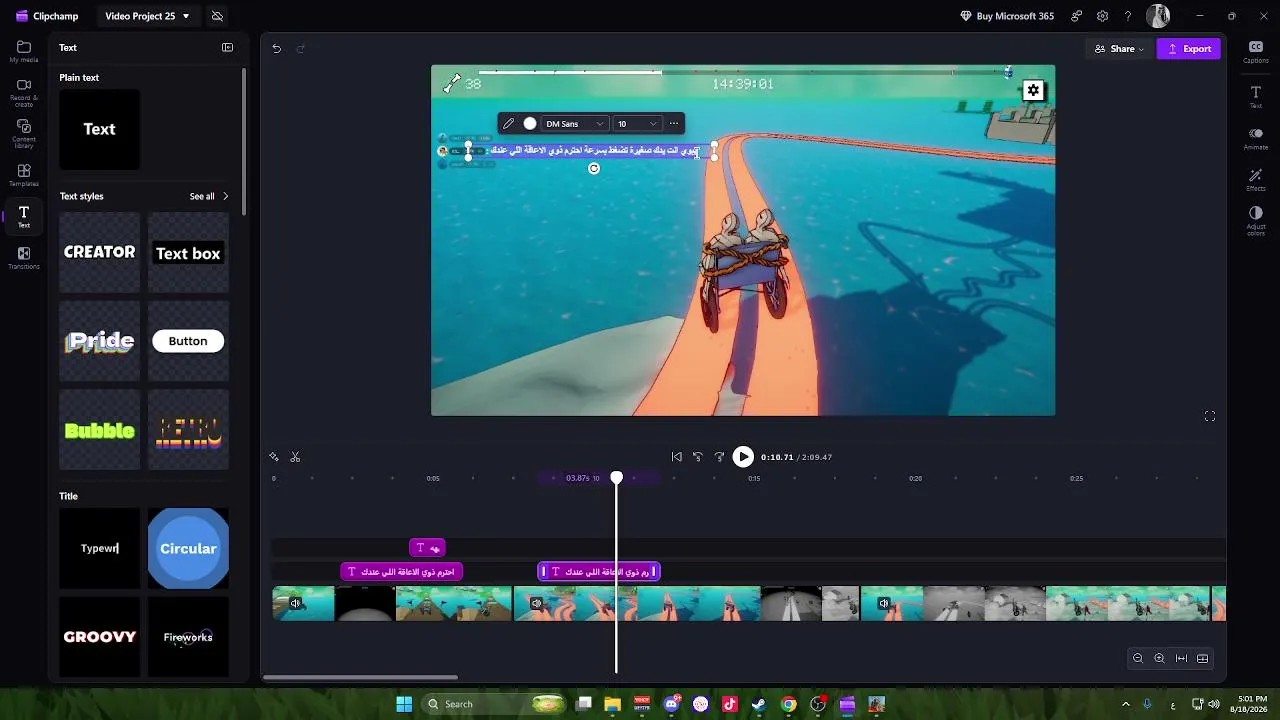
Task: Choose the Button text style
Action: [188, 341]
